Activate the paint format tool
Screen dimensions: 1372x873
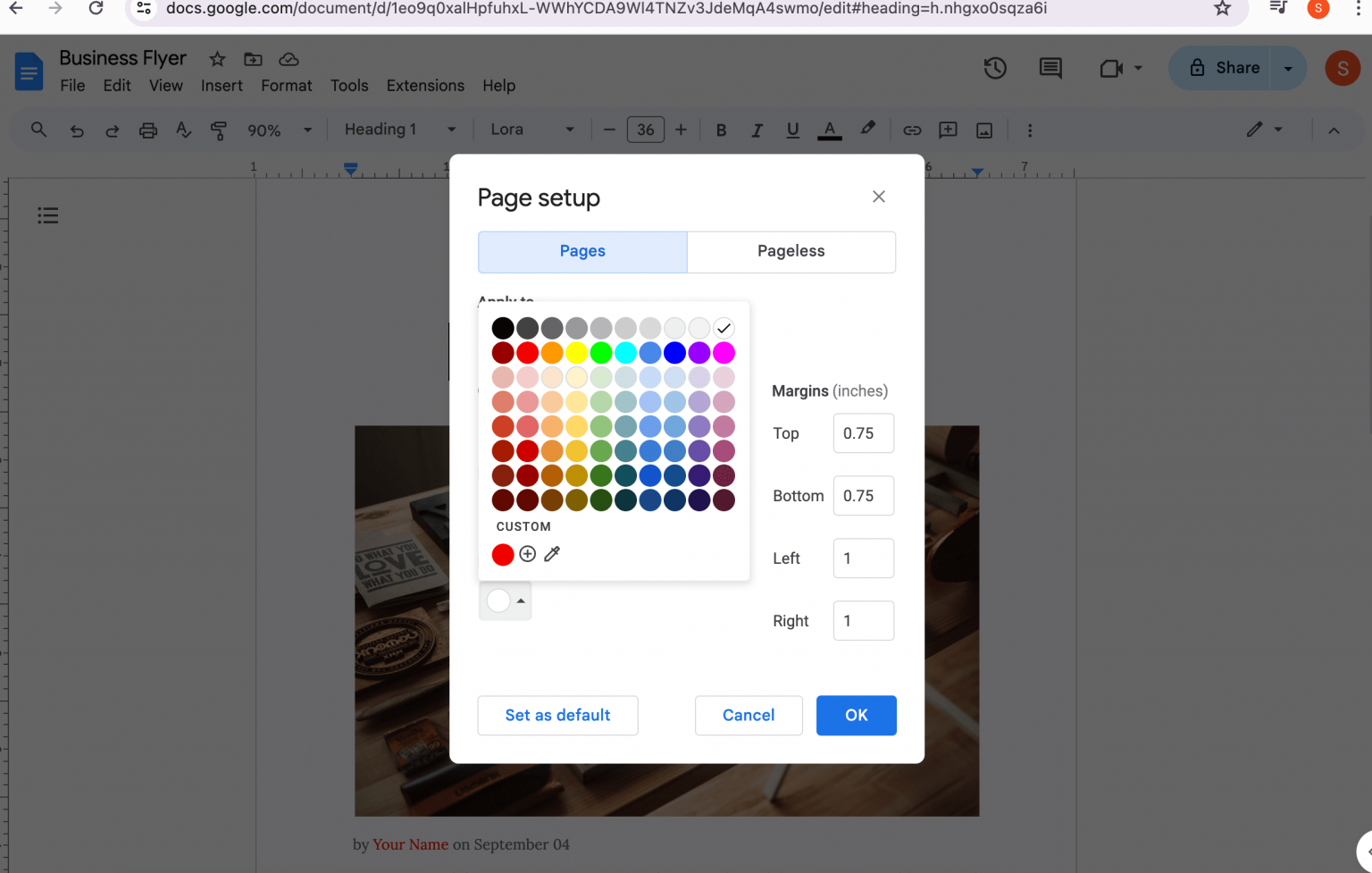[219, 130]
